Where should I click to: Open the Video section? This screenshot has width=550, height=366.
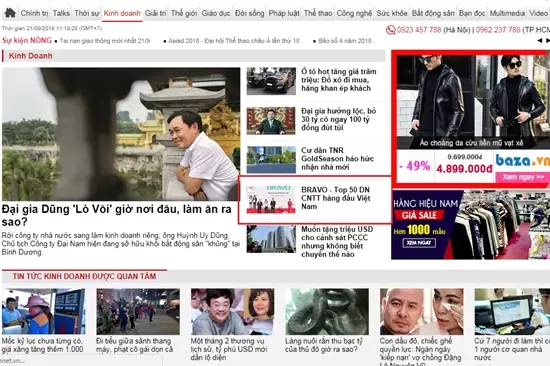pyautogui.click(x=538, y=13)
